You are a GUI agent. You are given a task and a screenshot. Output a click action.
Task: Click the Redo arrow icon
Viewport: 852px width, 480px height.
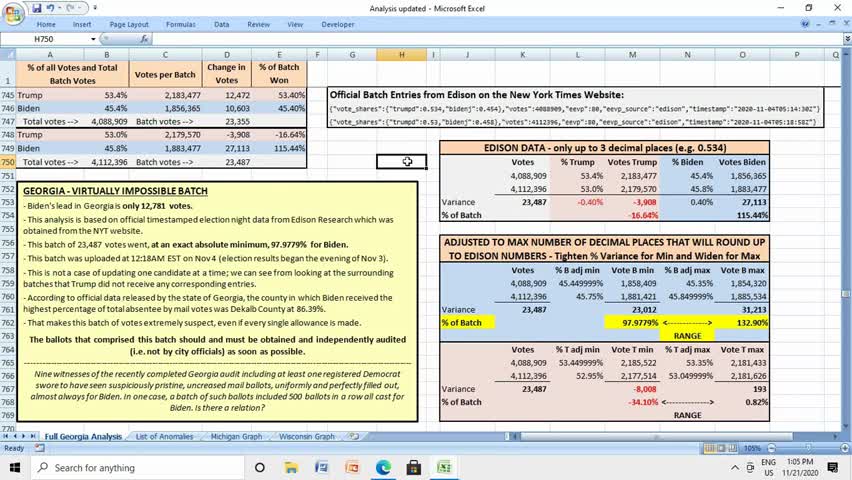[71, 8]
